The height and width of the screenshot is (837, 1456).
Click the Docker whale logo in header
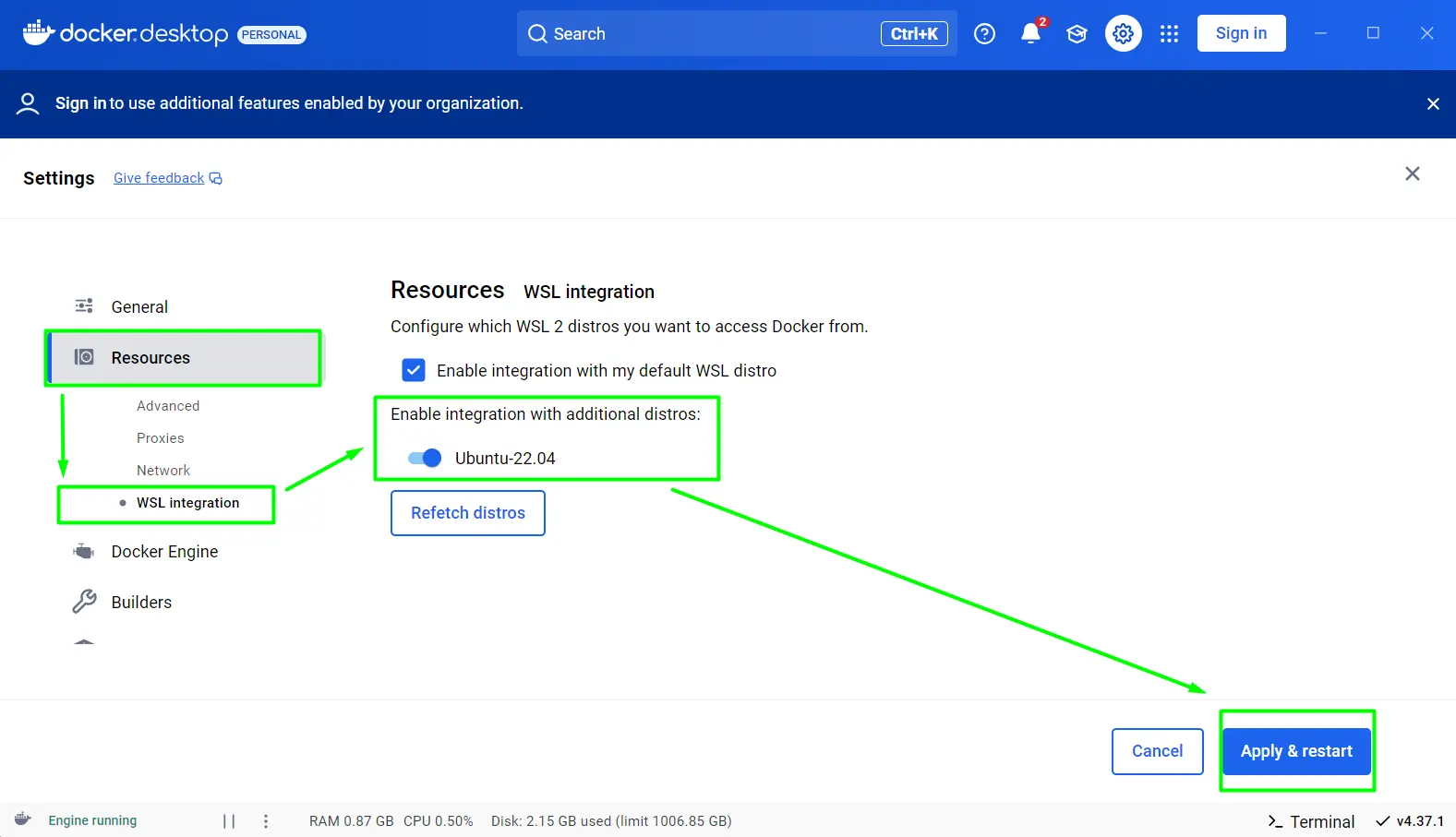[39, 33]
